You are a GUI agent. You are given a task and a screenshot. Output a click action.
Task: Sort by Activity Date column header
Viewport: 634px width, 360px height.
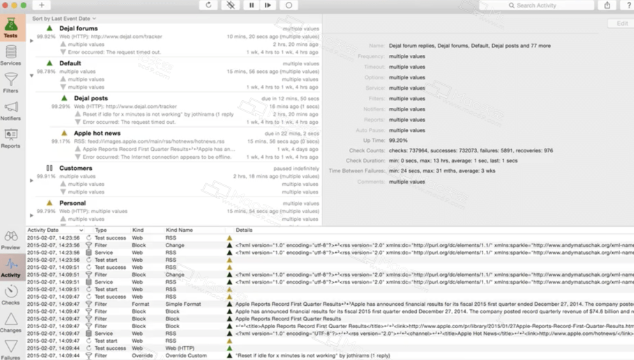(x=55, y=230)
